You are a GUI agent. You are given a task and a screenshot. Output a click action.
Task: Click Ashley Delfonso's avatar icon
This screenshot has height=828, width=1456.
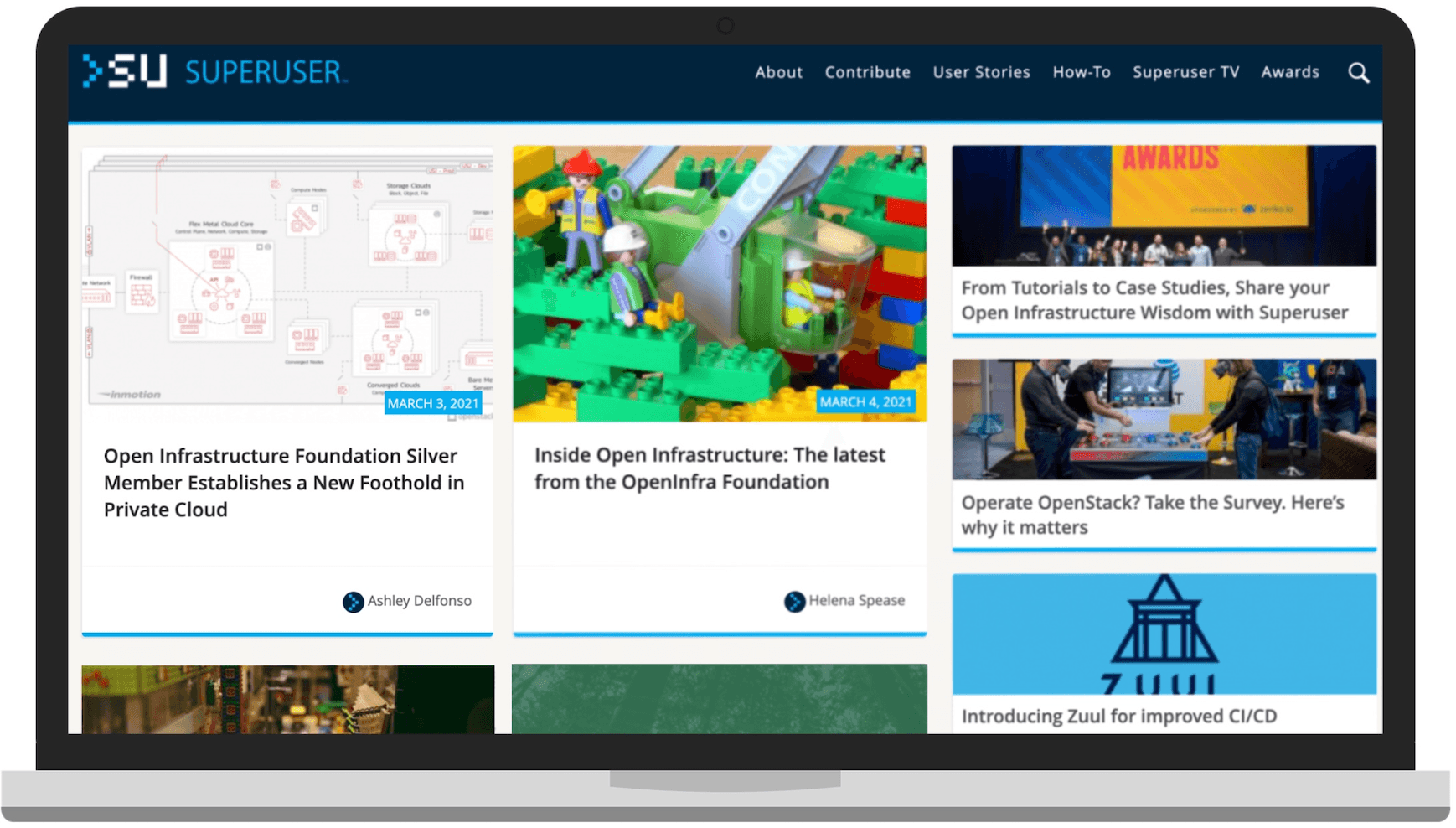tap(353, 602)
